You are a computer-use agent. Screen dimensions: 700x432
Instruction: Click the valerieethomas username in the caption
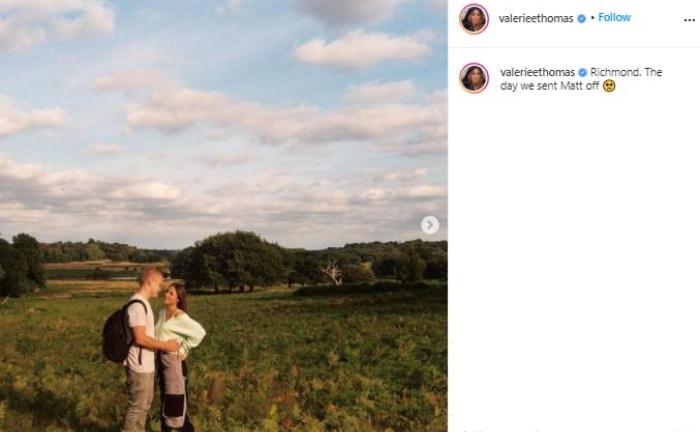point(536,73)
